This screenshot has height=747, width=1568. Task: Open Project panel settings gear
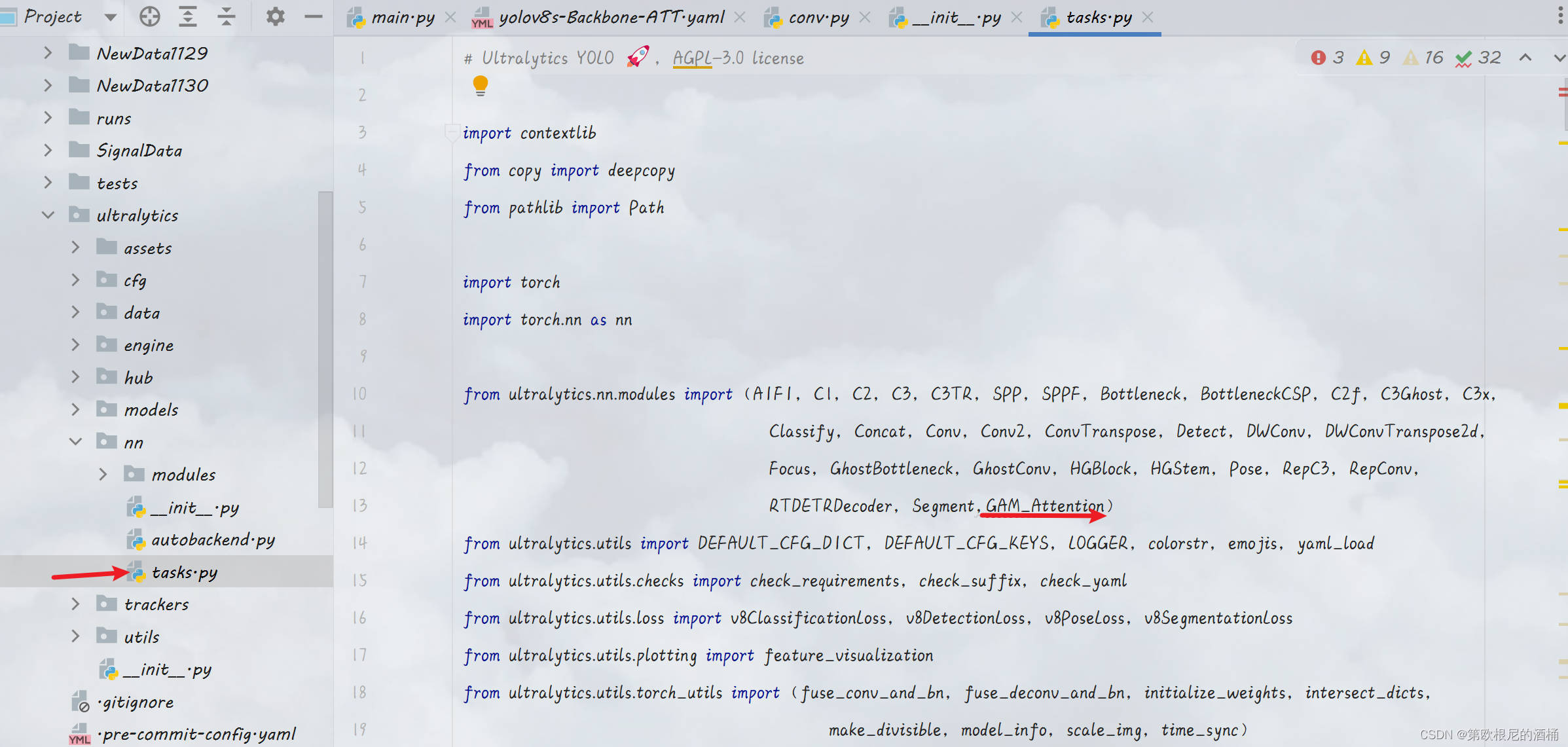[275, 16]
